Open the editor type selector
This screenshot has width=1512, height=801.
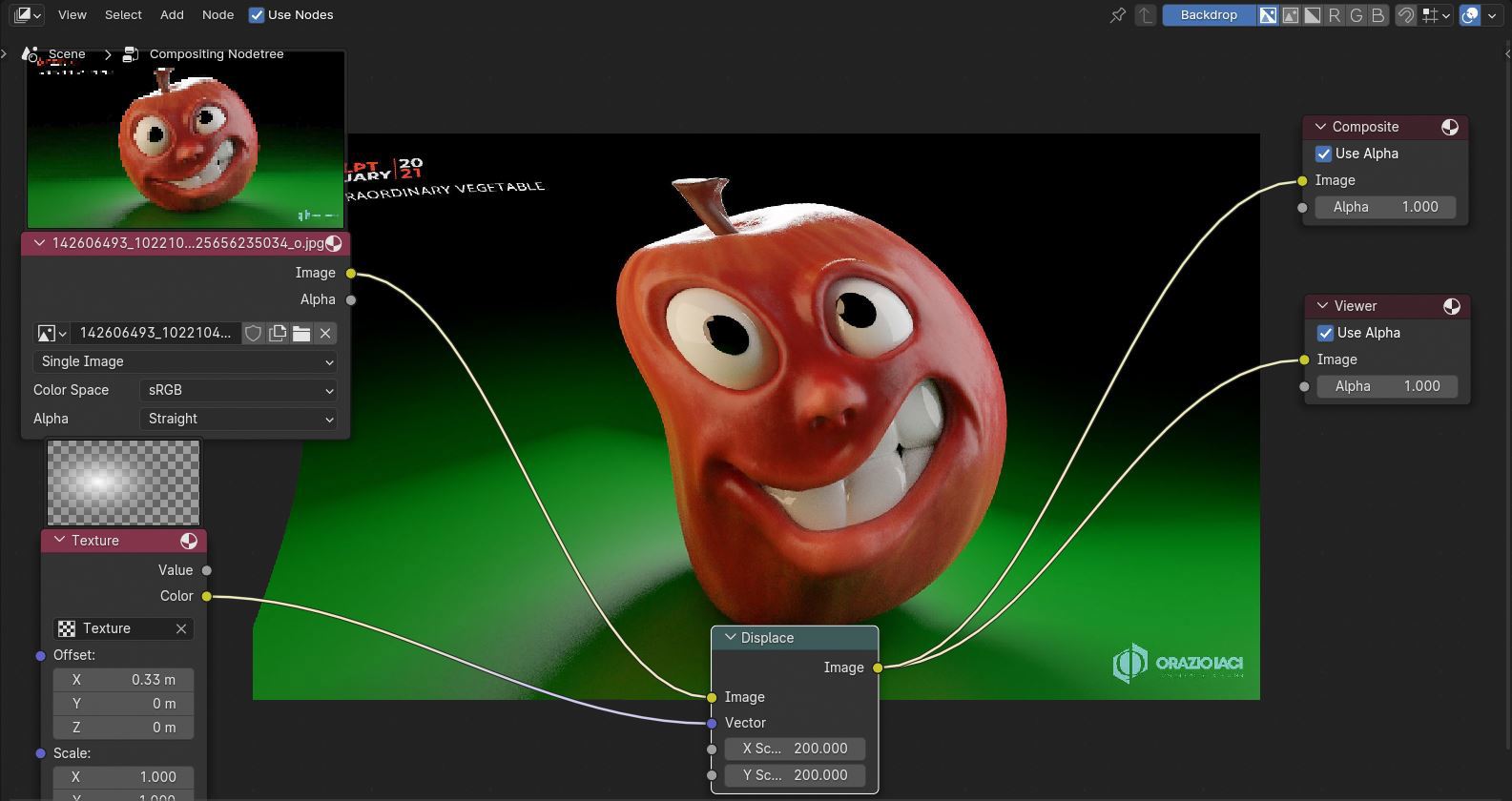click(28, 14)
